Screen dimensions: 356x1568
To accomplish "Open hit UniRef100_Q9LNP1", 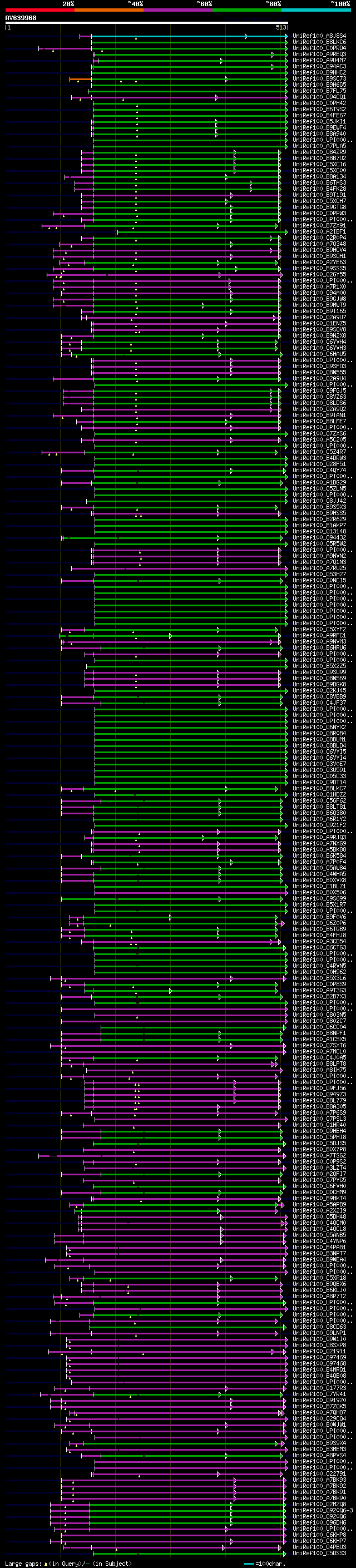I will tap(319, 1332).
